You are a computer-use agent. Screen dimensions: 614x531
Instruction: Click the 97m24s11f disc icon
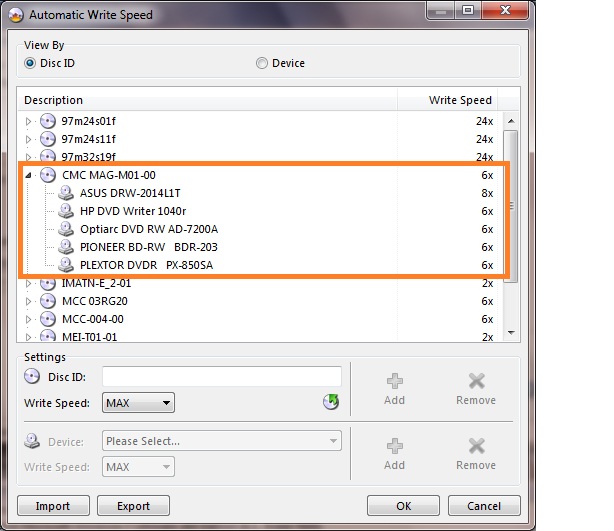48,139
